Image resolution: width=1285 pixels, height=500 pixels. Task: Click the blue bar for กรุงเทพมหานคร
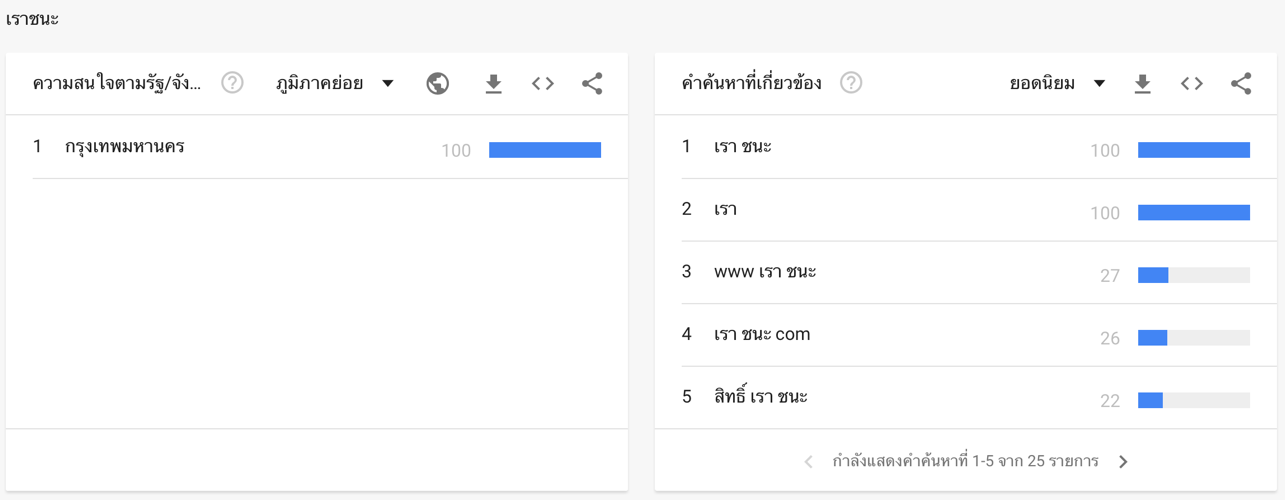(545, 150)
